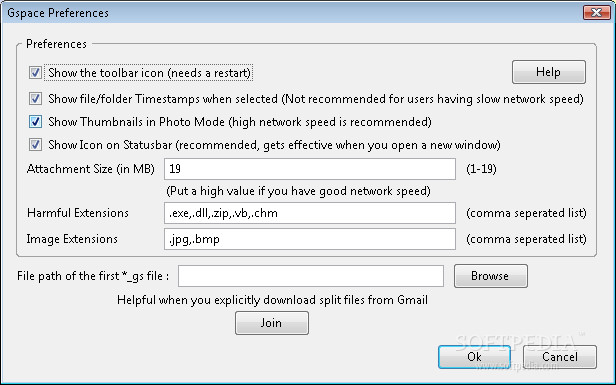
Task: Click the *_gs file path field
Action: [x=311, y=276]
